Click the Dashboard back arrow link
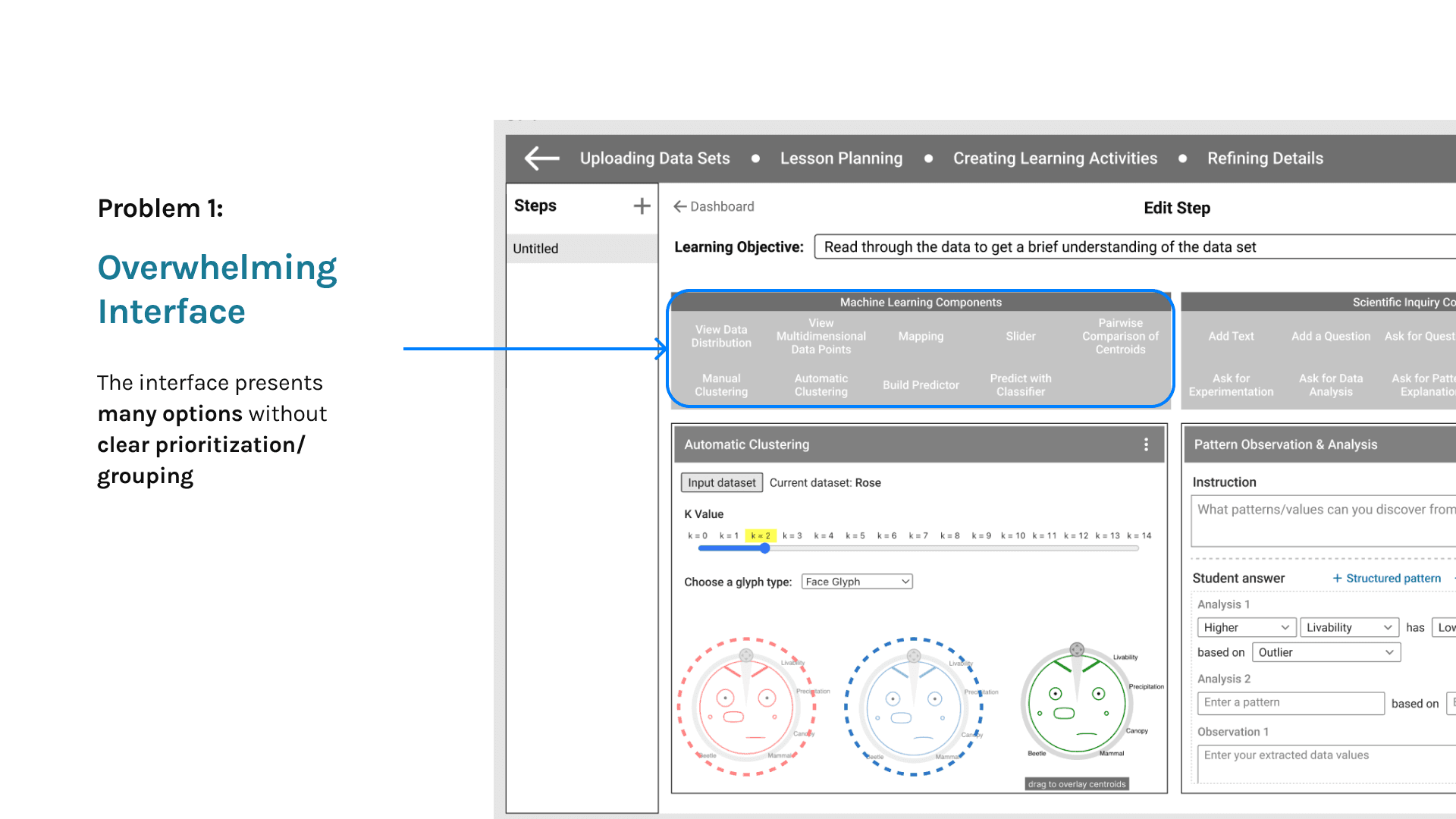 click(714, 206)
